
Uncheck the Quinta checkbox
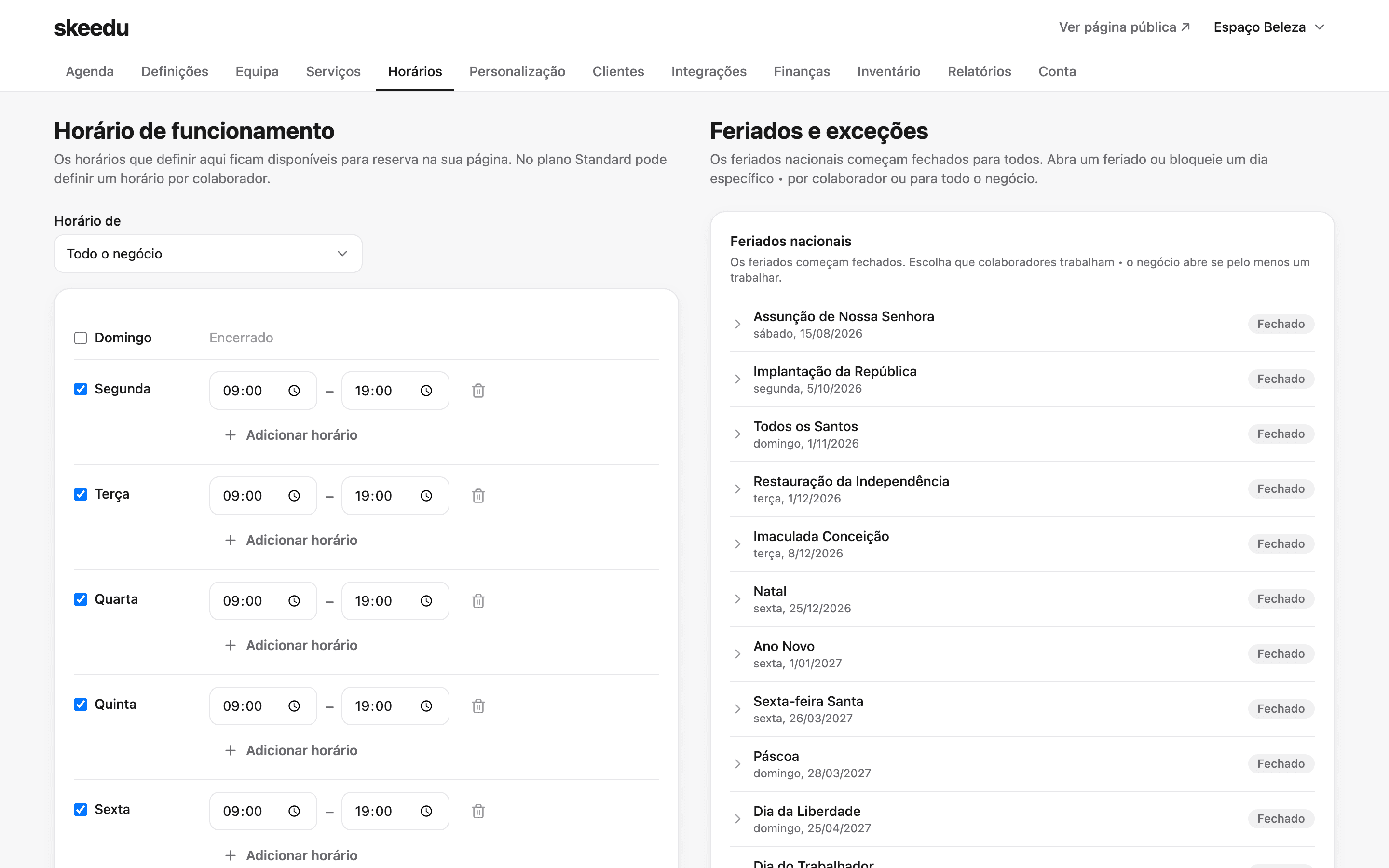pyautogui.click(x=81, y=704)
